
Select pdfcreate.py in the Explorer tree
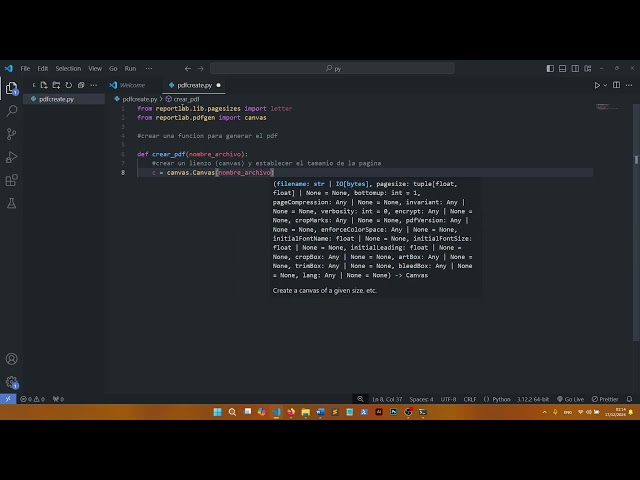(64, 99)
